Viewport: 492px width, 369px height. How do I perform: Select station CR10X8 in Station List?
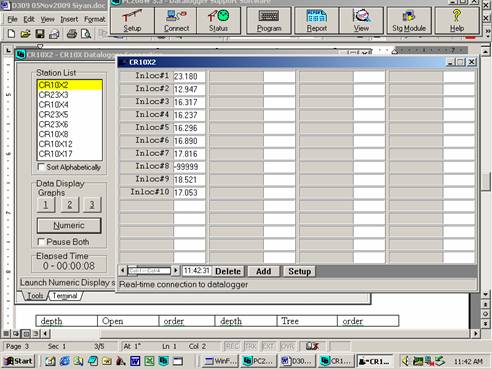[69, 134]
